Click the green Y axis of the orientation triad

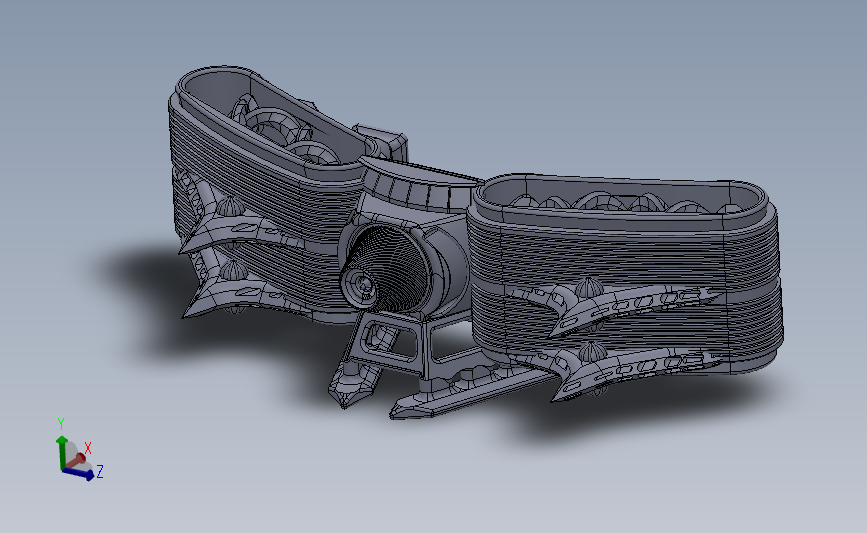click(61, 451)
